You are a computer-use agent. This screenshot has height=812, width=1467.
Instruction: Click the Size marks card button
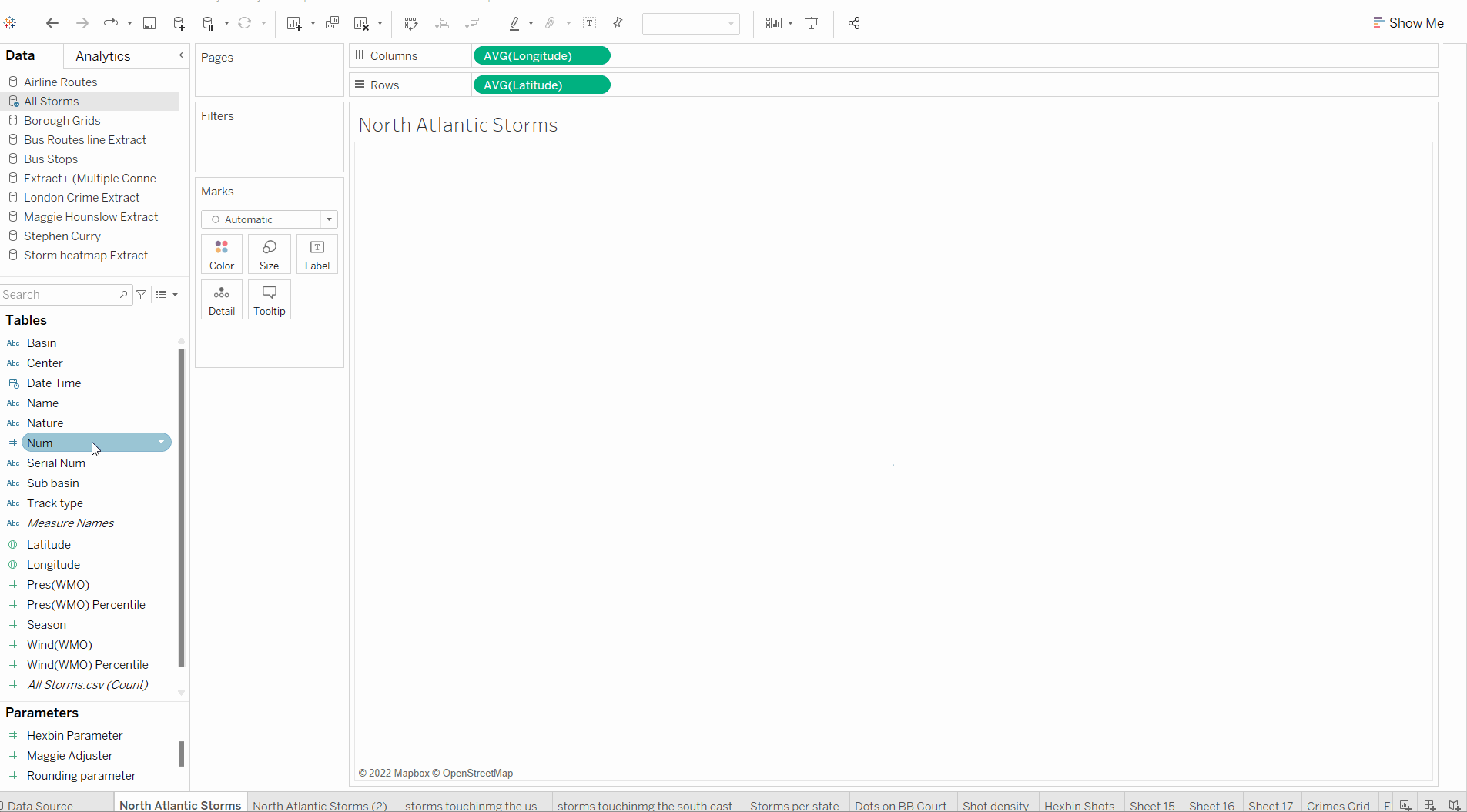(x=270, y=255)
